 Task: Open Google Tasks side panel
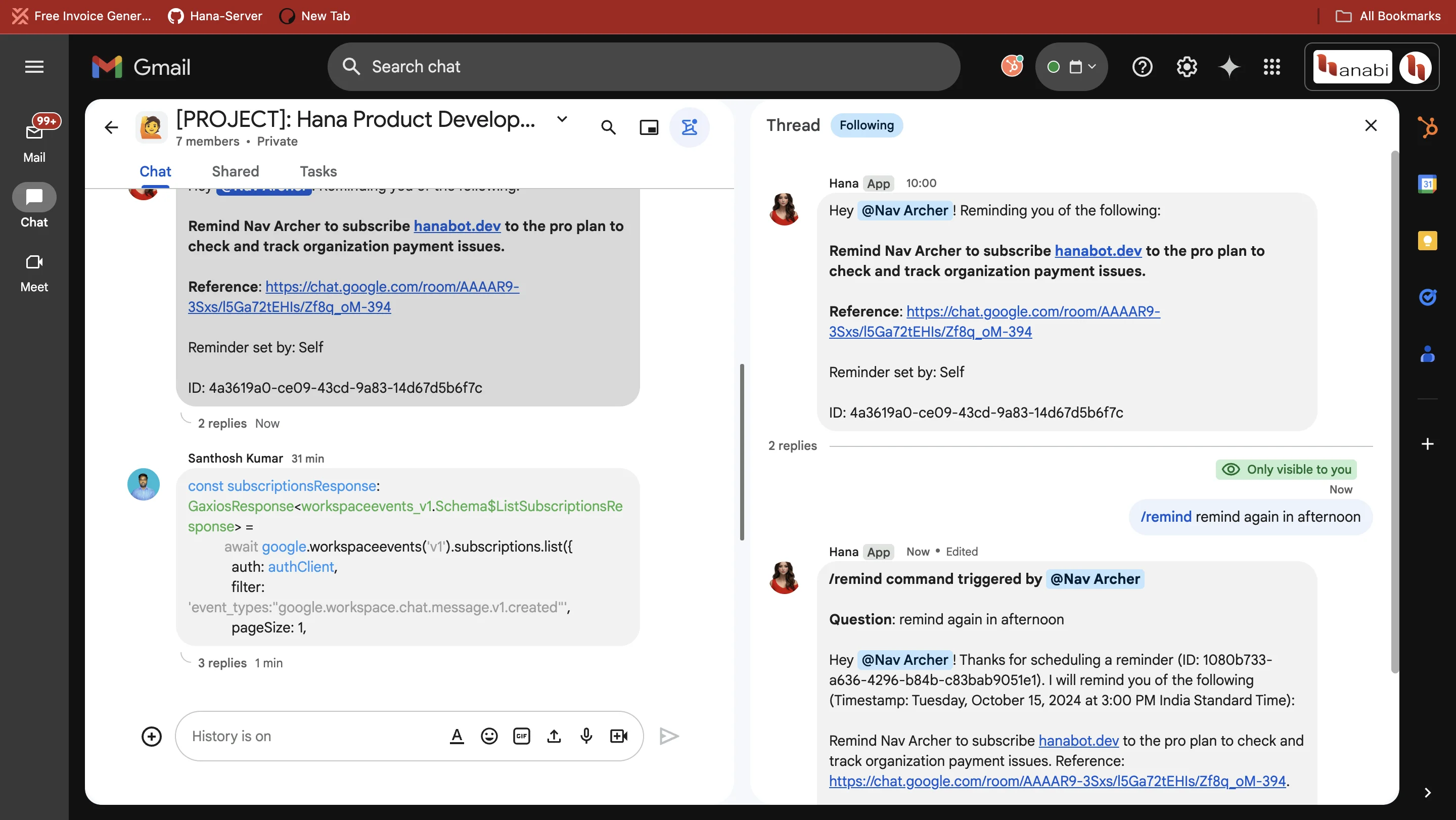pyautogui.click(x=1427, y=297)
